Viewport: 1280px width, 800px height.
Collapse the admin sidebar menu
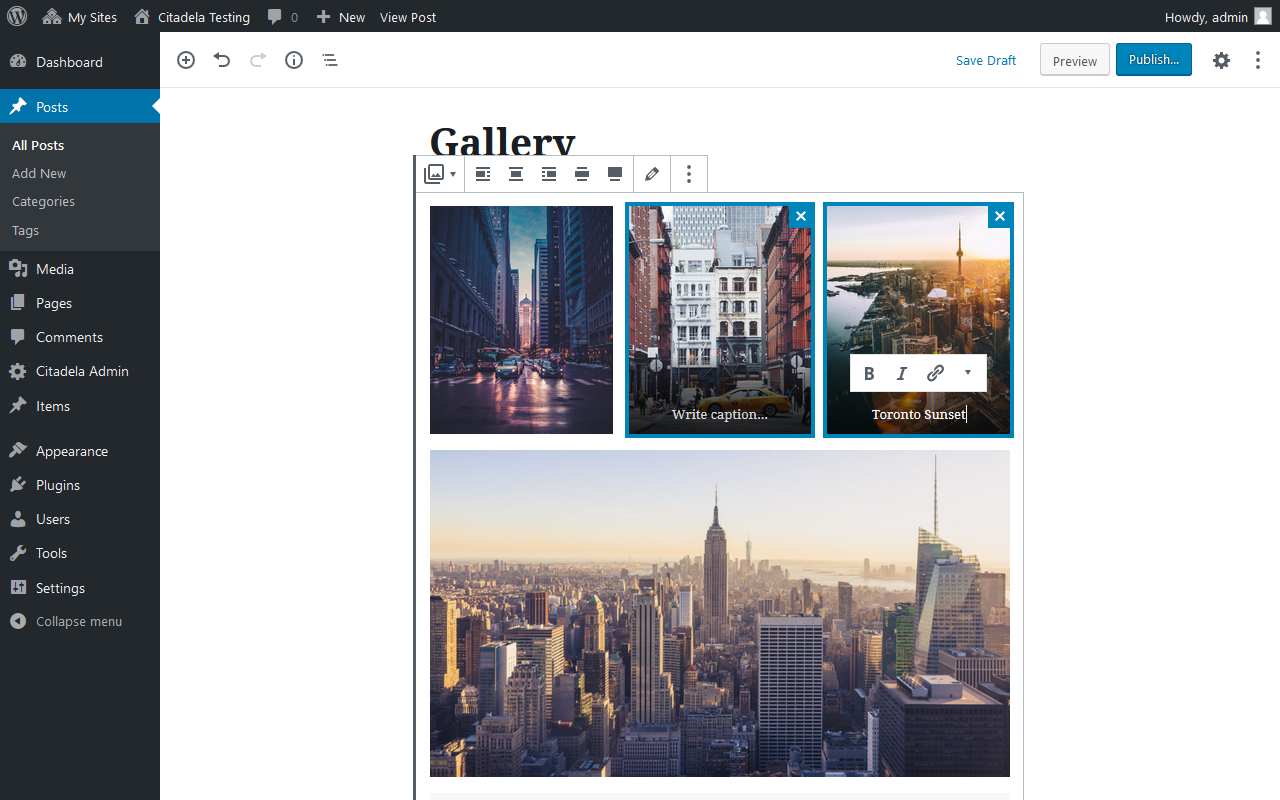[x=80, y=621]
